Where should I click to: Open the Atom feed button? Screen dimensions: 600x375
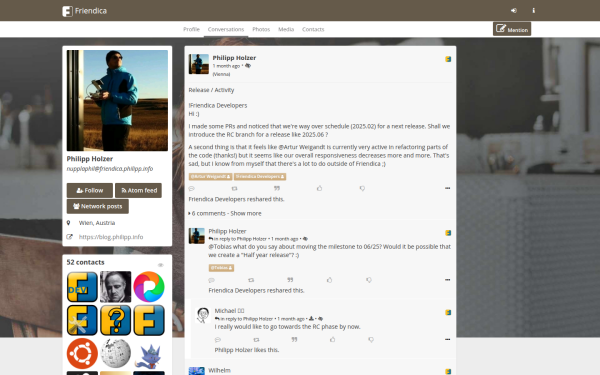(x=139, y=190)
